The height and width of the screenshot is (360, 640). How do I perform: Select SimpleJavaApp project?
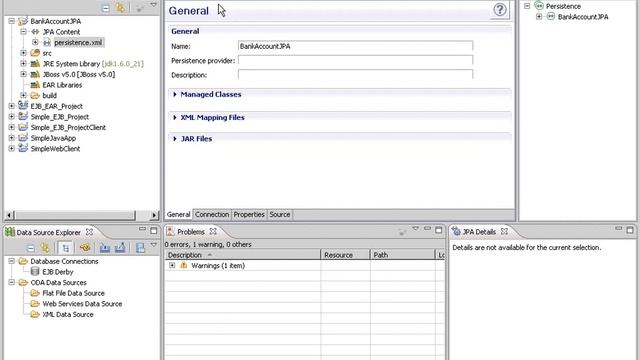[53, 138]
